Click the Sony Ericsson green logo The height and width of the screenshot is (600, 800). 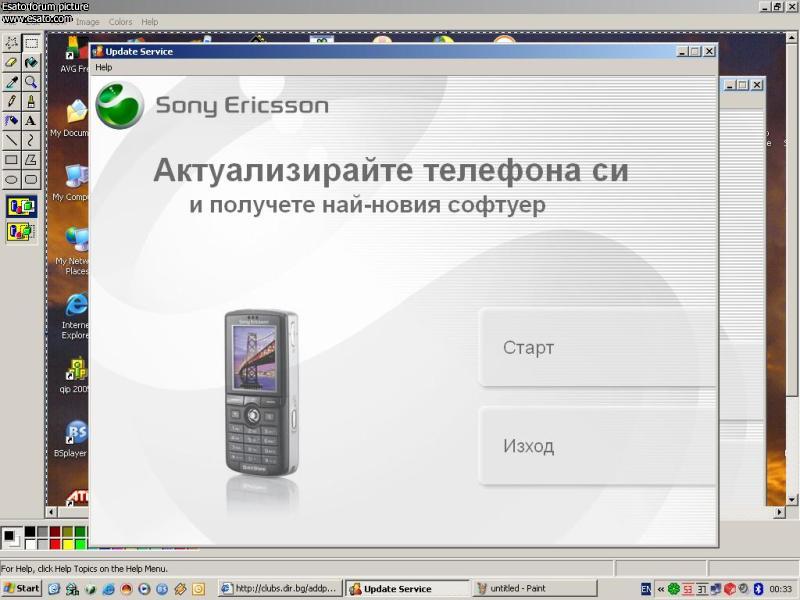119,105
